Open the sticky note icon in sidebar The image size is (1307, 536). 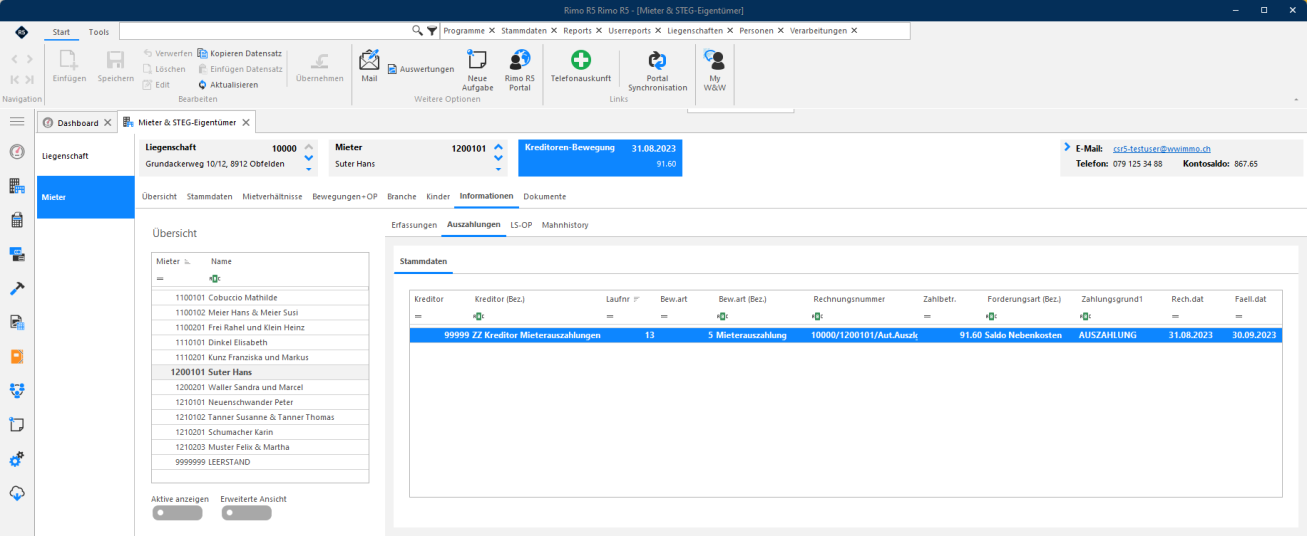[16, 424]
